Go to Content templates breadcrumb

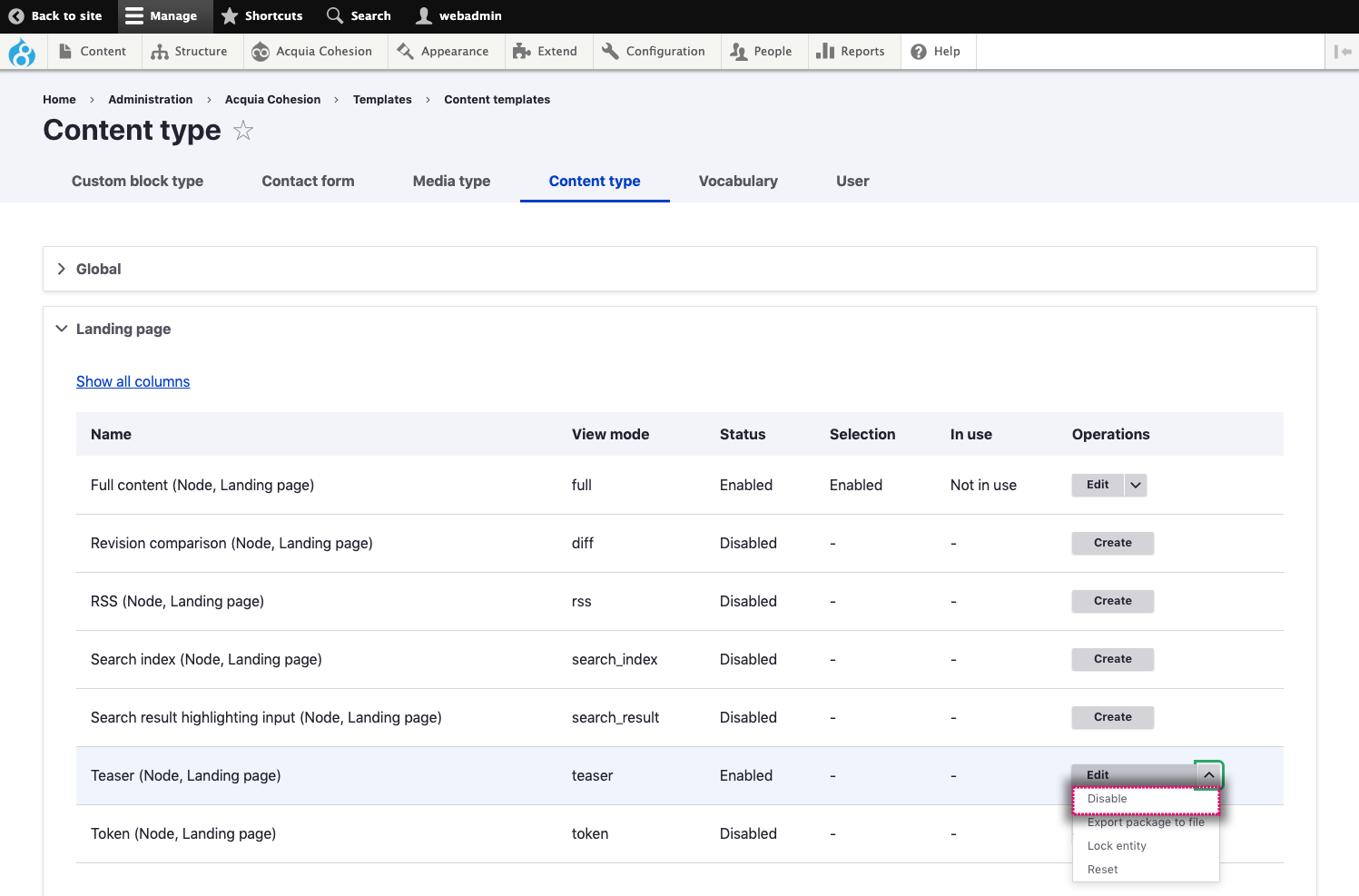point(497,100)
